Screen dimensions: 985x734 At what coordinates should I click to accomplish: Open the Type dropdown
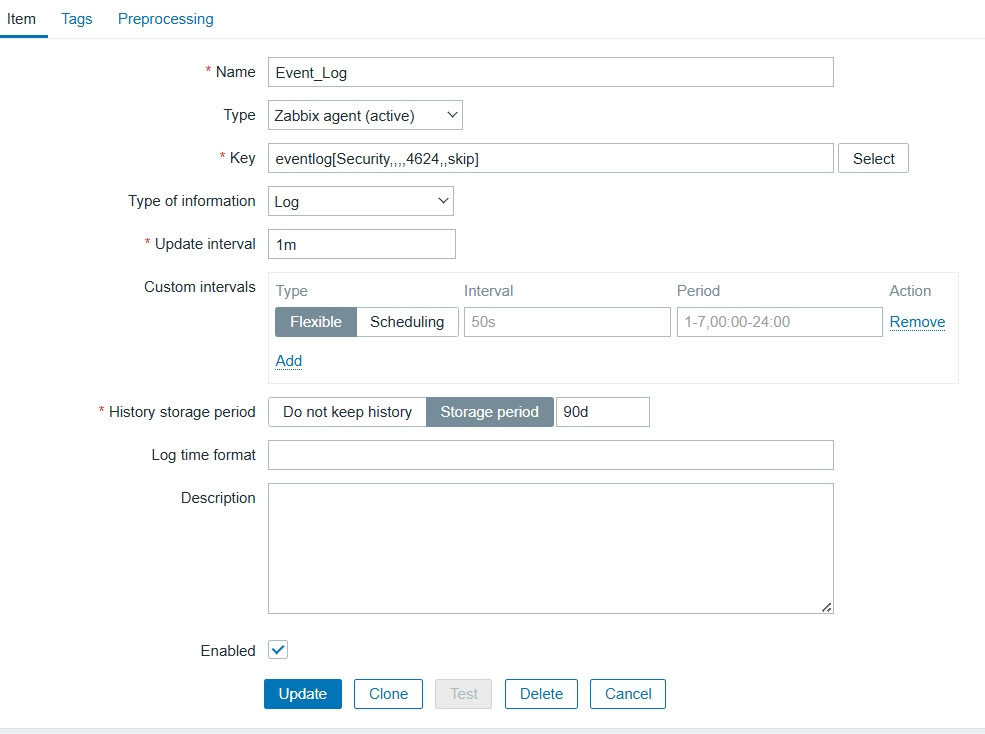365,115
